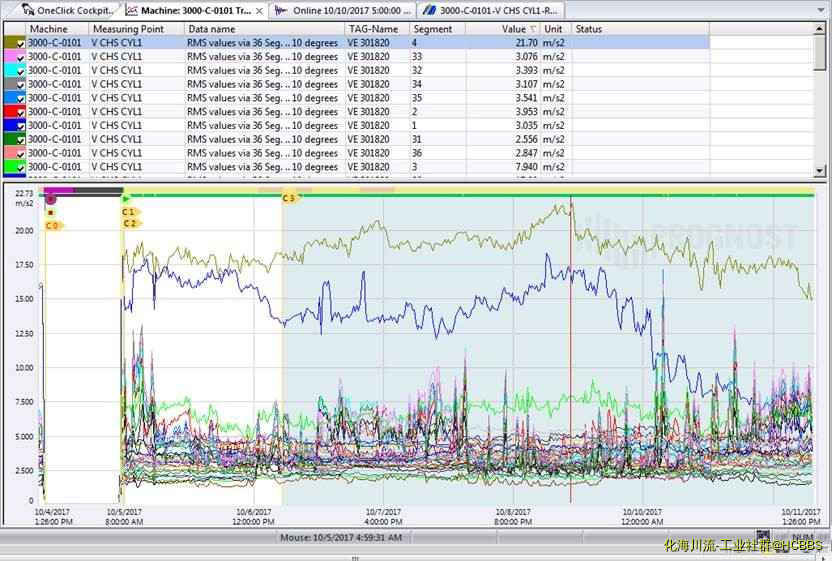The width and height of the screenshot is (832, 561).
Task: Select the value cell 2.556
Action: point(502,139)
